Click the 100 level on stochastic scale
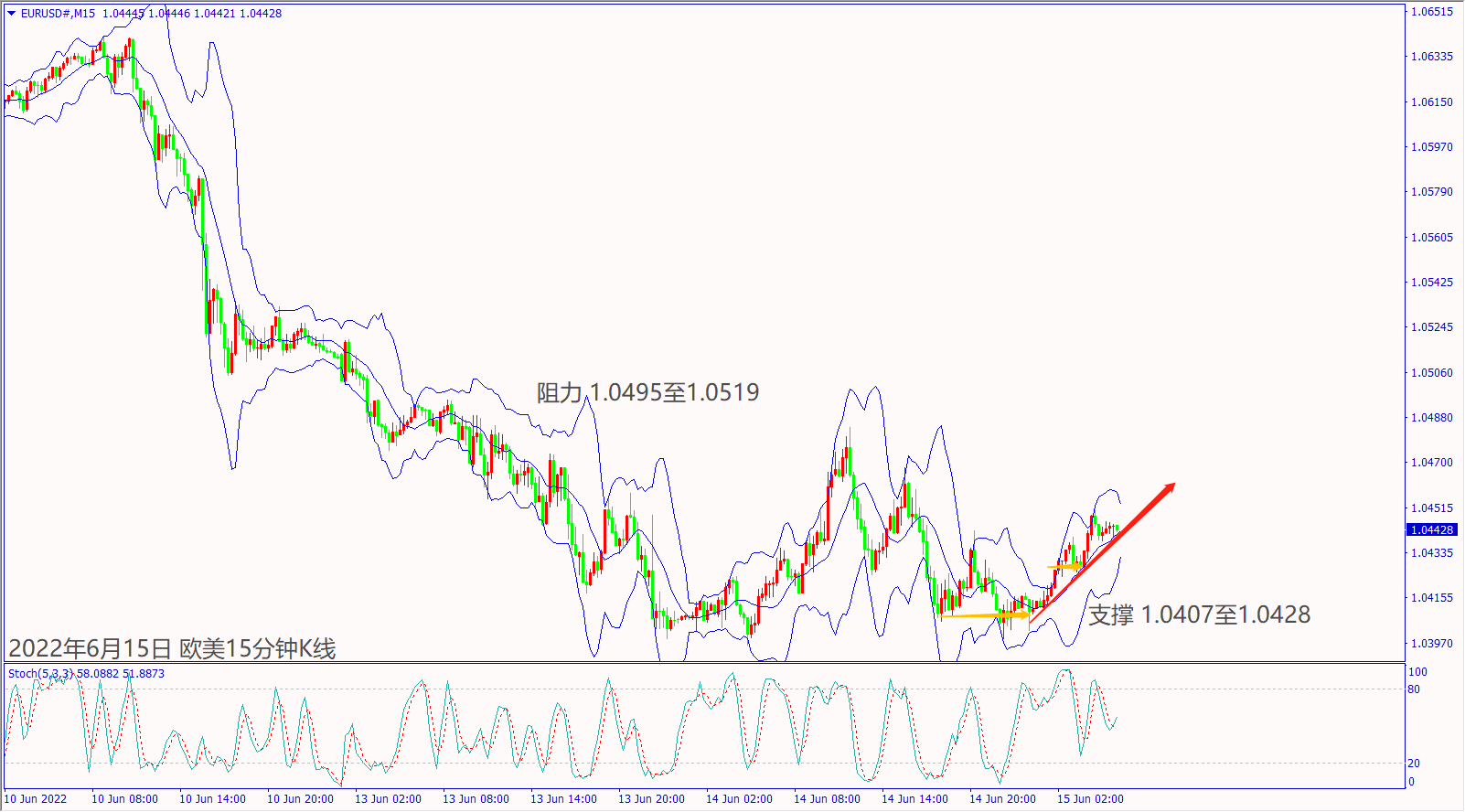Viewport: 1465px width, 812px height. coord(1417,672)
